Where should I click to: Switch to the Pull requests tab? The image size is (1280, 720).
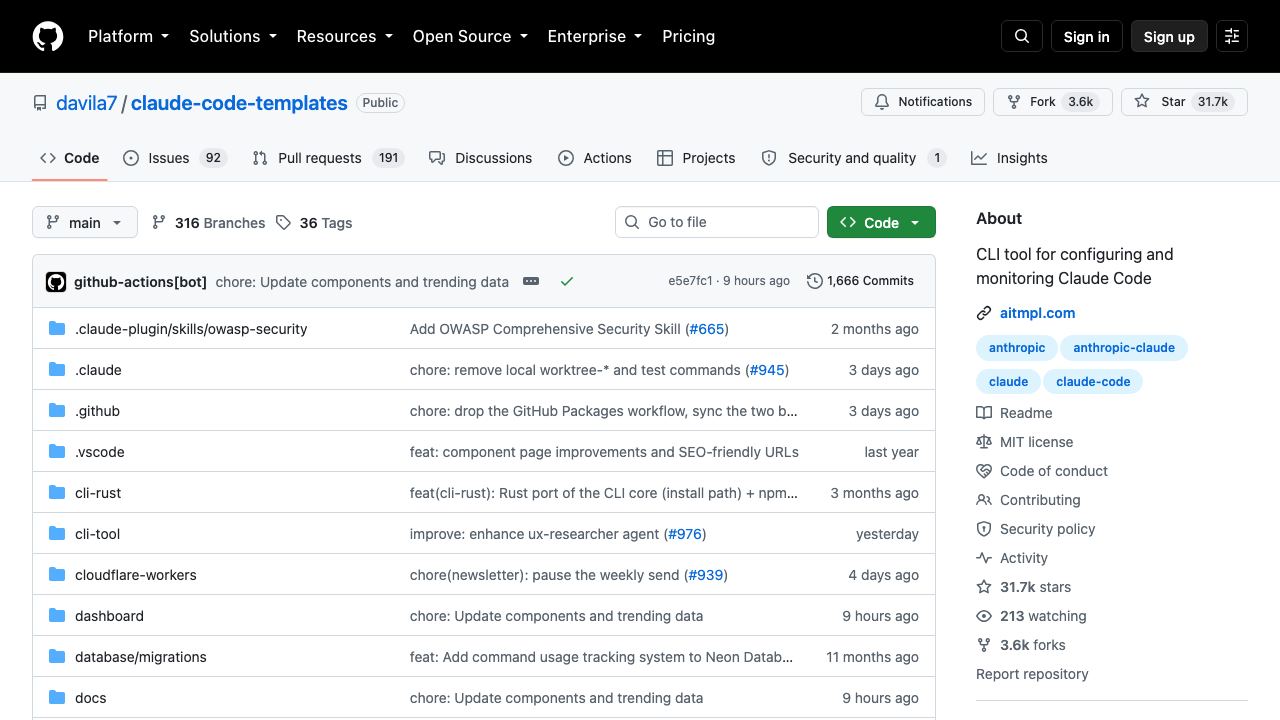coord(328,158)
